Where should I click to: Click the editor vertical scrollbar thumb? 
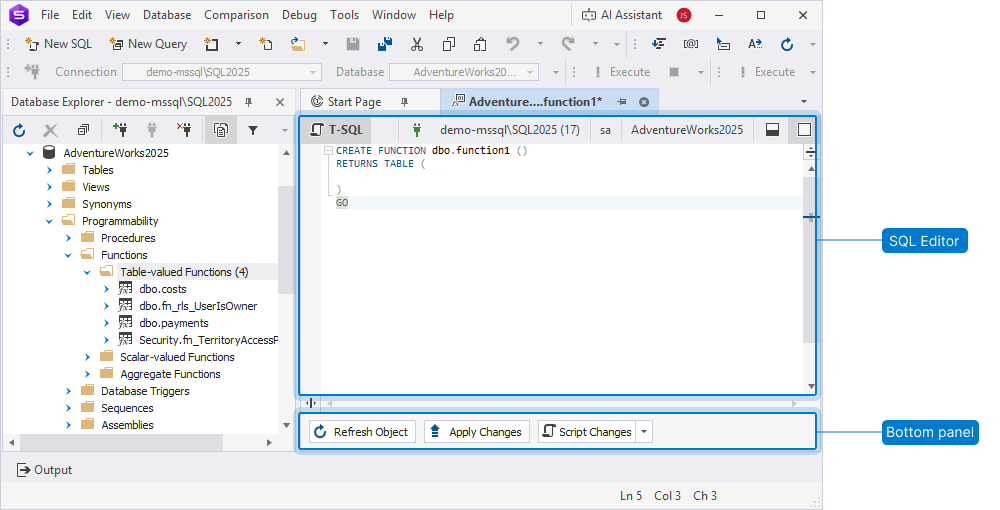point(810,260)
